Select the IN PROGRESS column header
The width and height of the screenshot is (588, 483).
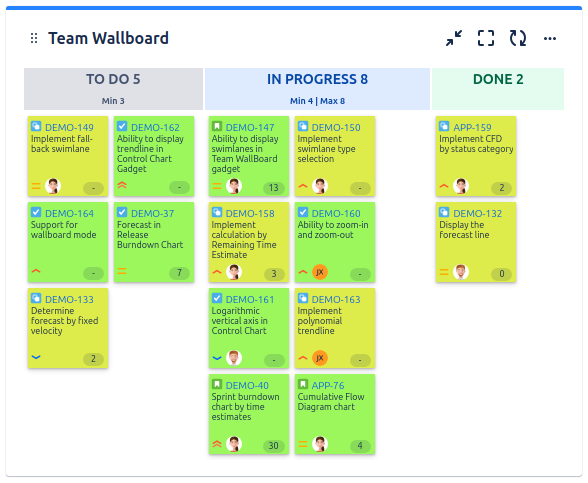tap(317, 89)
